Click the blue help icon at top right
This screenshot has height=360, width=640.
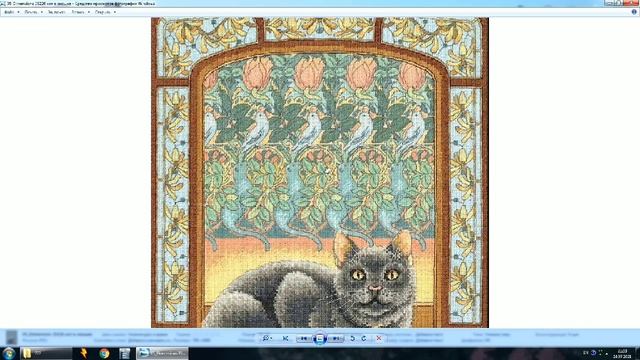click(x=634, y=12)
